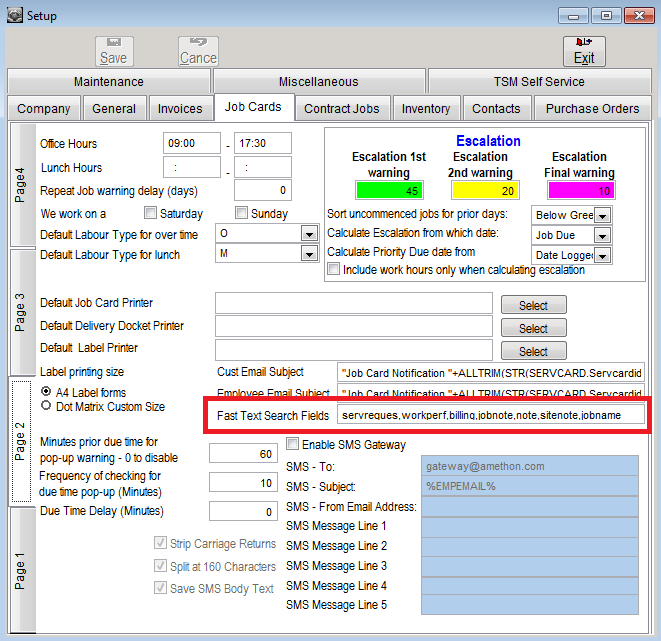This screenshot has width=661, height=641.
Task: Open Sort uncommenced jobs dropdown
Action: (x=602, y=215)
